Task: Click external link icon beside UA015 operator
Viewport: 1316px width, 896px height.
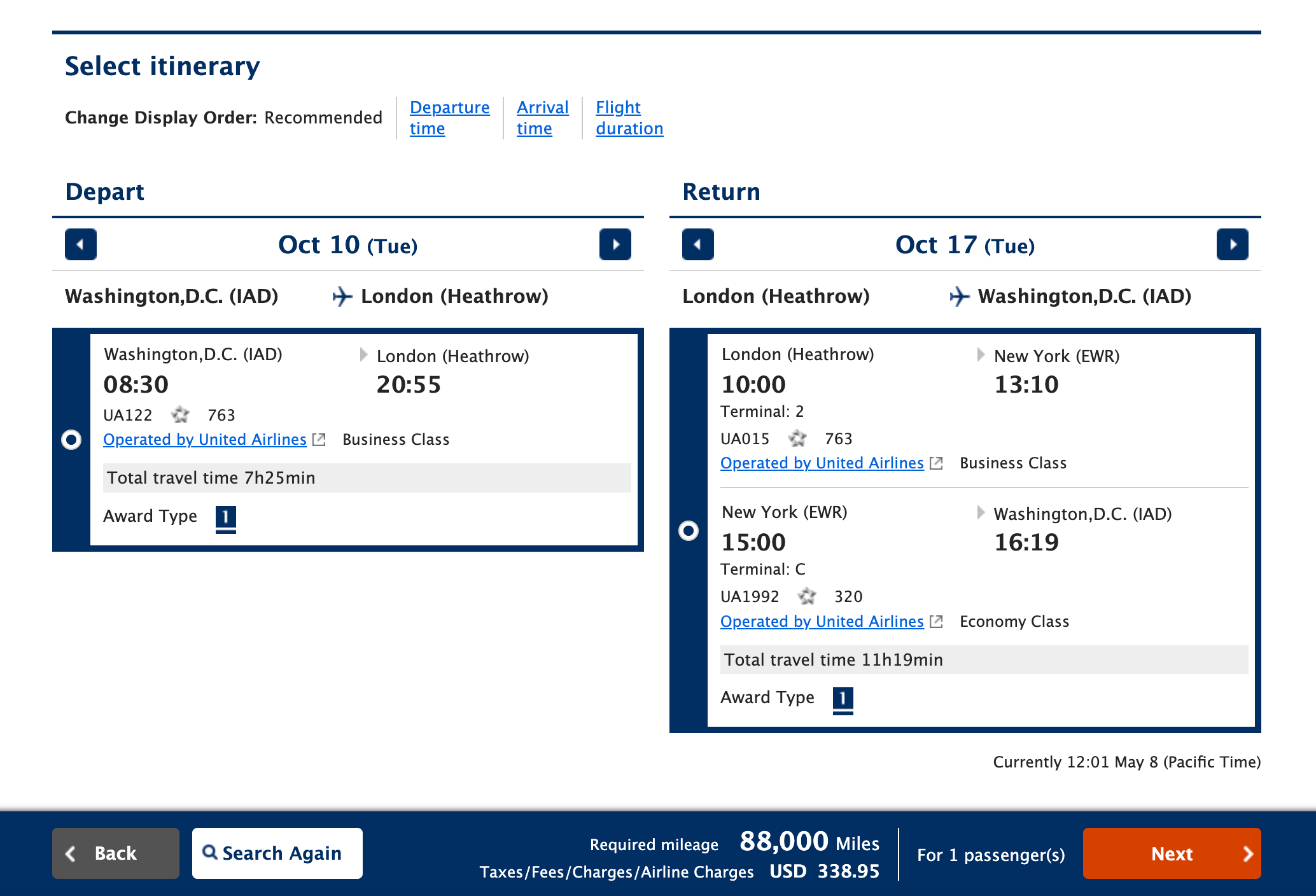Action: (x=936, y=463)
